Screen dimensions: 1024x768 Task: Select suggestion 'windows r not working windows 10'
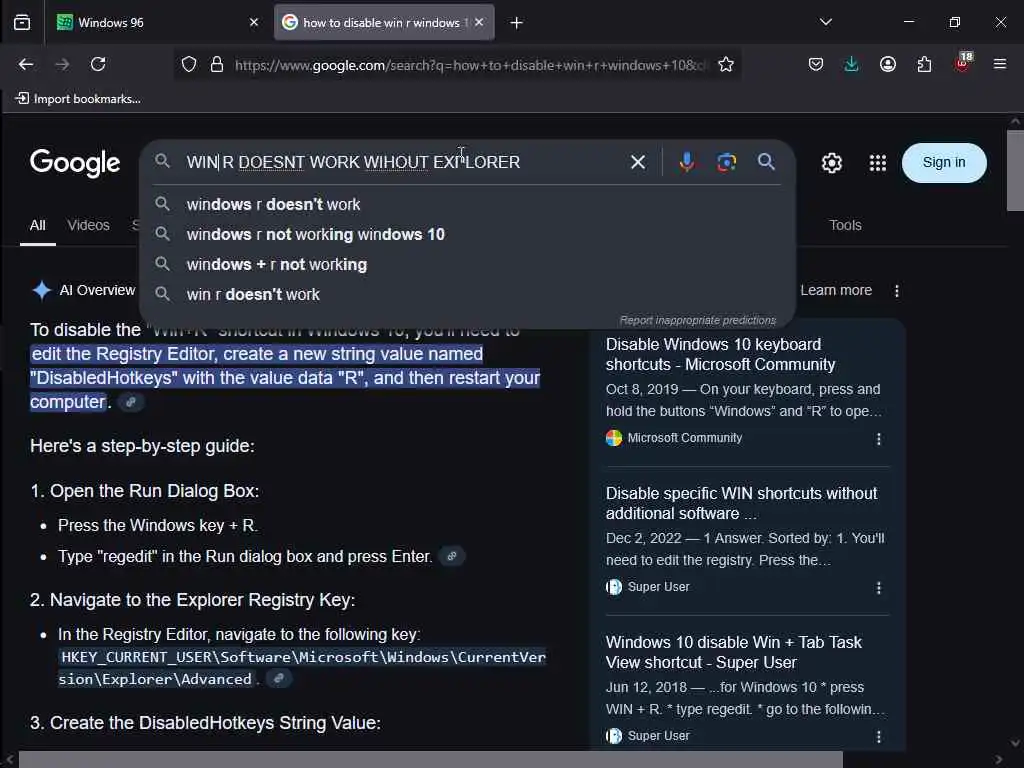[468, 234]
